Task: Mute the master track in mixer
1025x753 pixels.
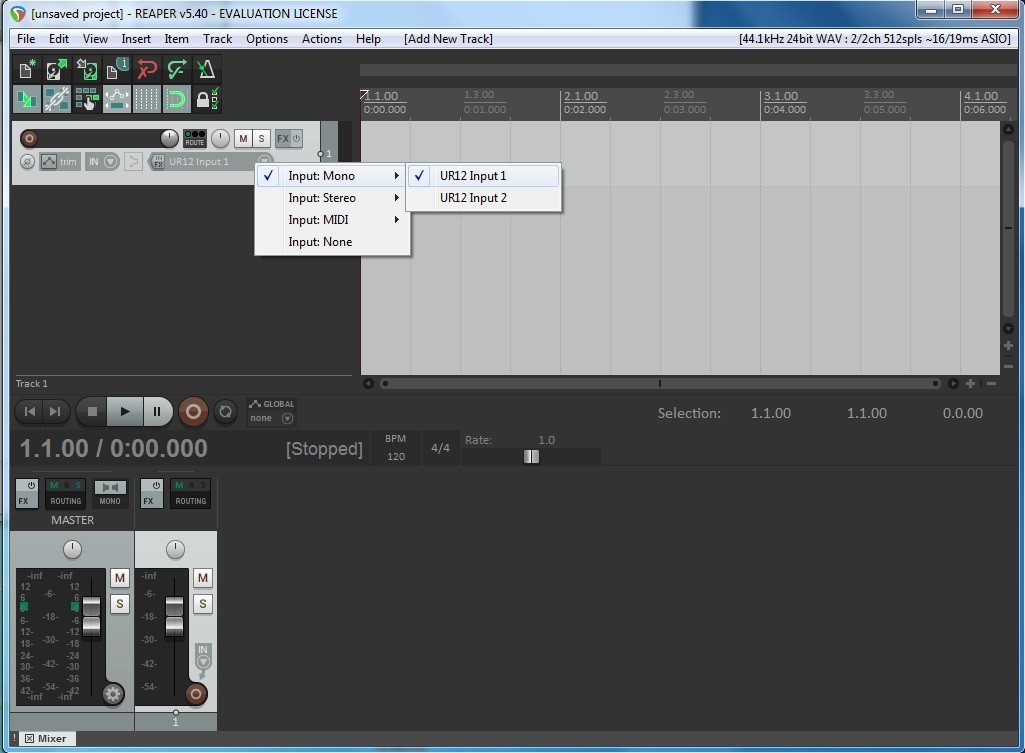Action: point(119,578)
